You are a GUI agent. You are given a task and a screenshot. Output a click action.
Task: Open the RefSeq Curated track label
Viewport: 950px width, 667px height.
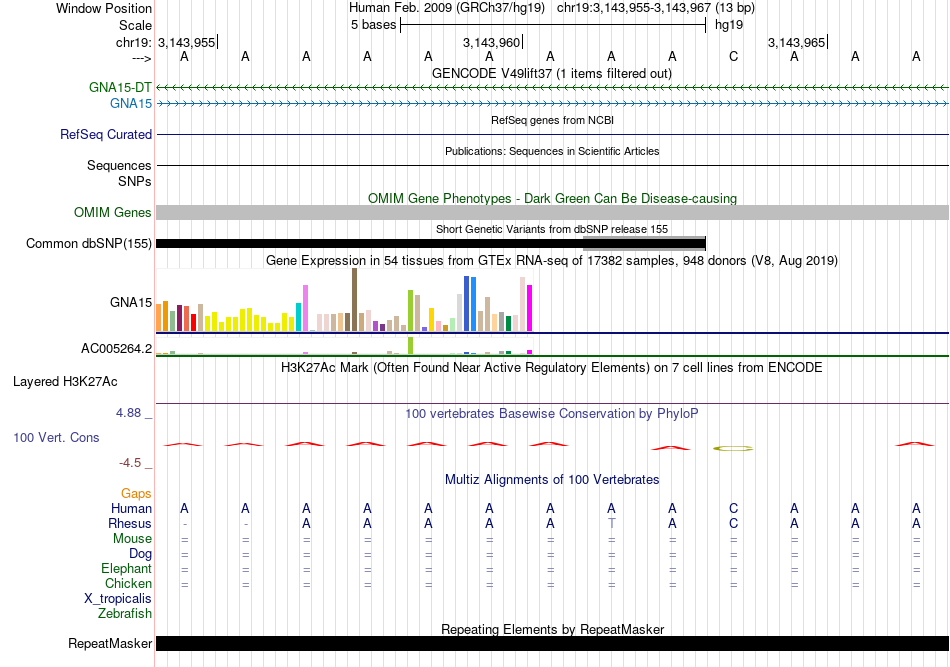[x=106, y=134]
